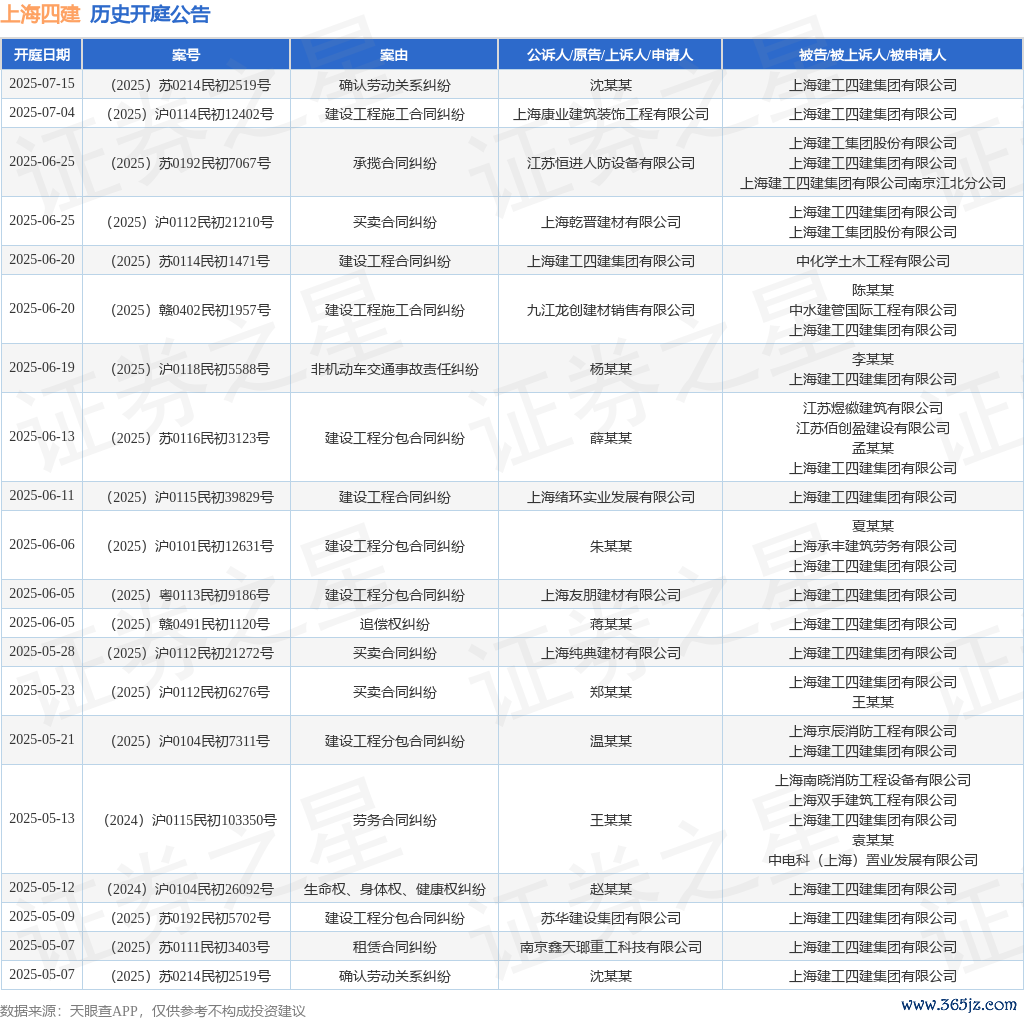
Task: Click plaintiff 南京鑫天瑯重工科技有限公司
Action: click(611, 947)
